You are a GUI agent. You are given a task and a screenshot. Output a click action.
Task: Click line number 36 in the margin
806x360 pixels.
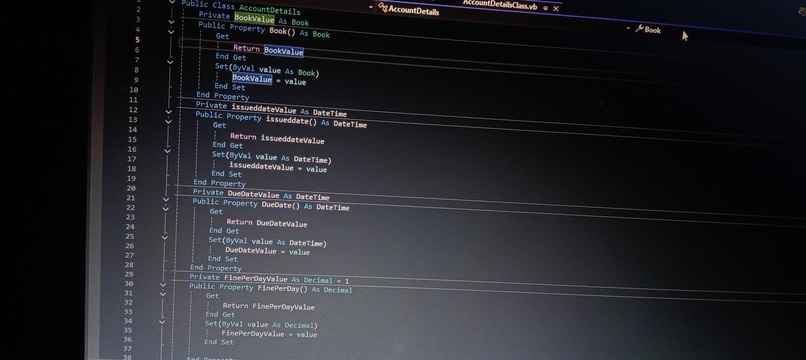[x=127, y=339]
